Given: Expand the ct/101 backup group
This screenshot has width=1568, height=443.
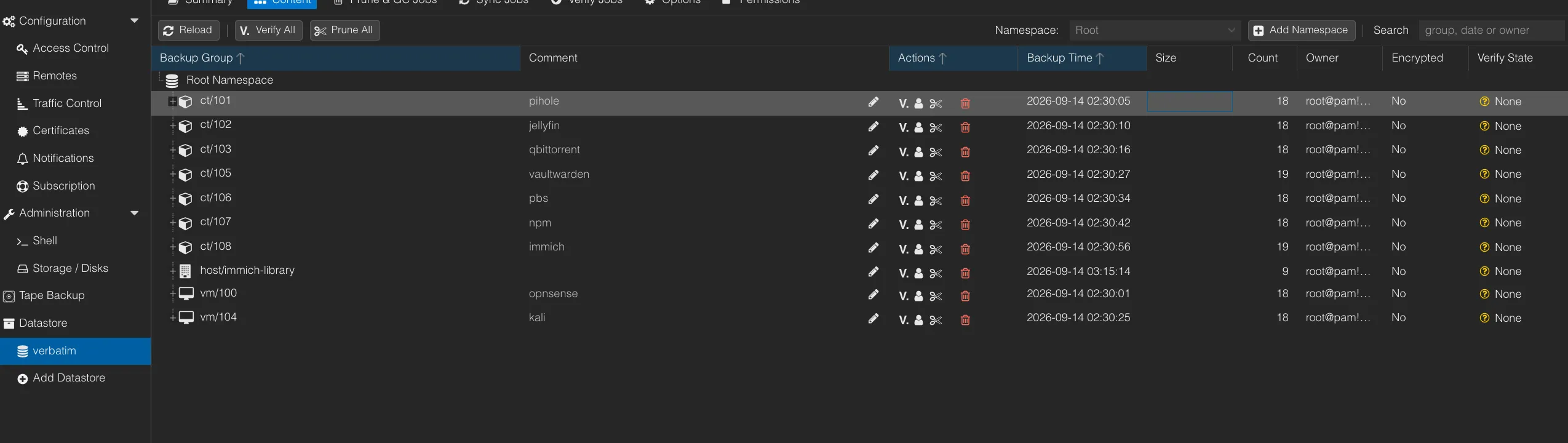Looking at the screenshot, I should [x=172, y=102].
